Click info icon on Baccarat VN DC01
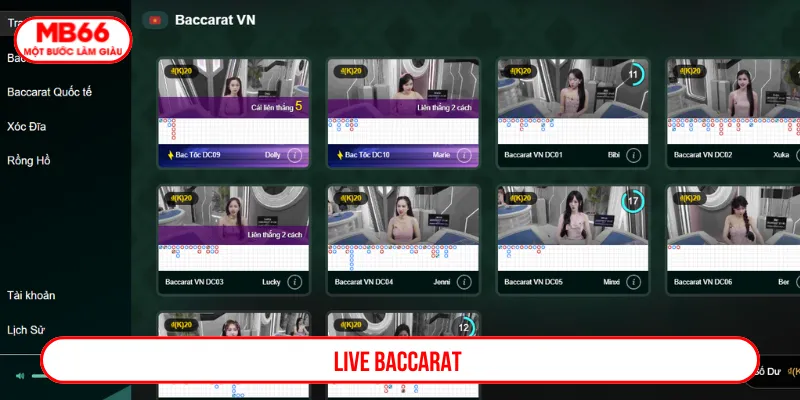The width and height of the screenshot is (800, 400). click(633, 155)
